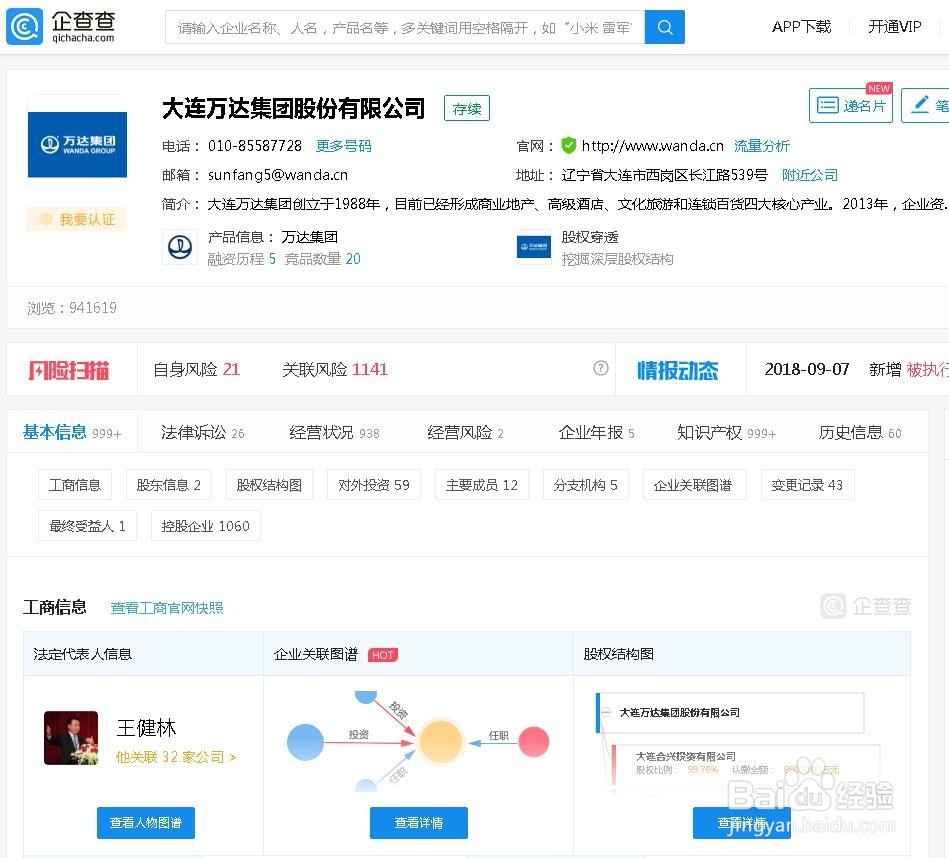This screenshot has height=858, width=949.
Task: Click 流量分析 link
Action: (762, 146)
